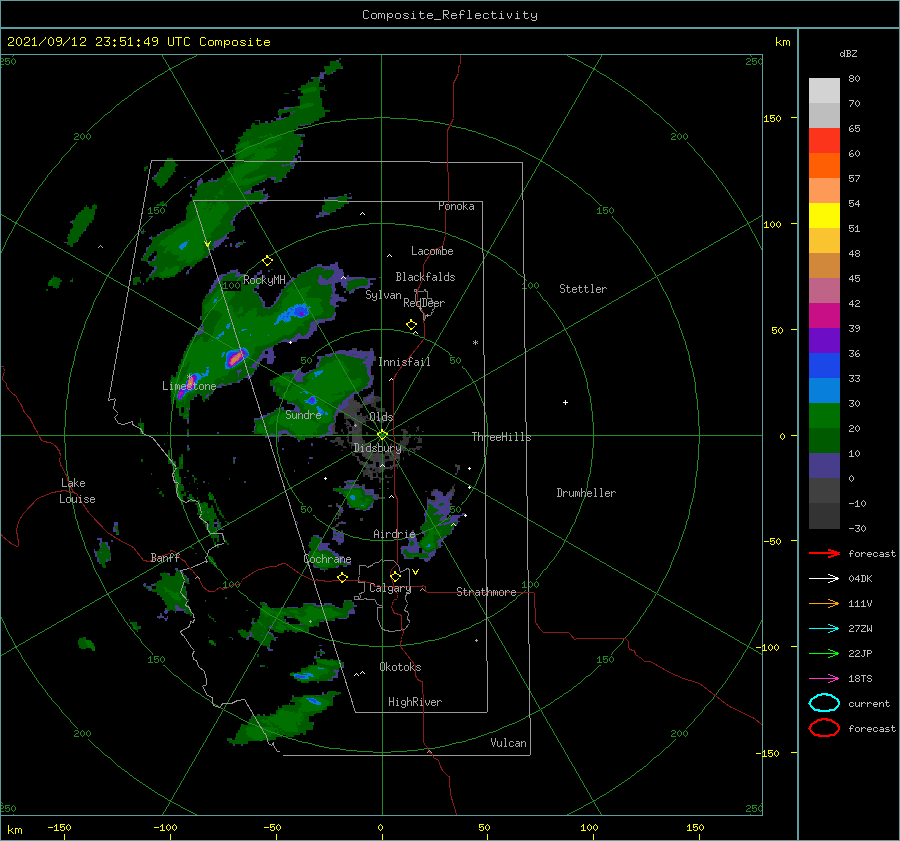Click the current legend label
This screenshot has height=841, width=900.
[x=869, y=704]
